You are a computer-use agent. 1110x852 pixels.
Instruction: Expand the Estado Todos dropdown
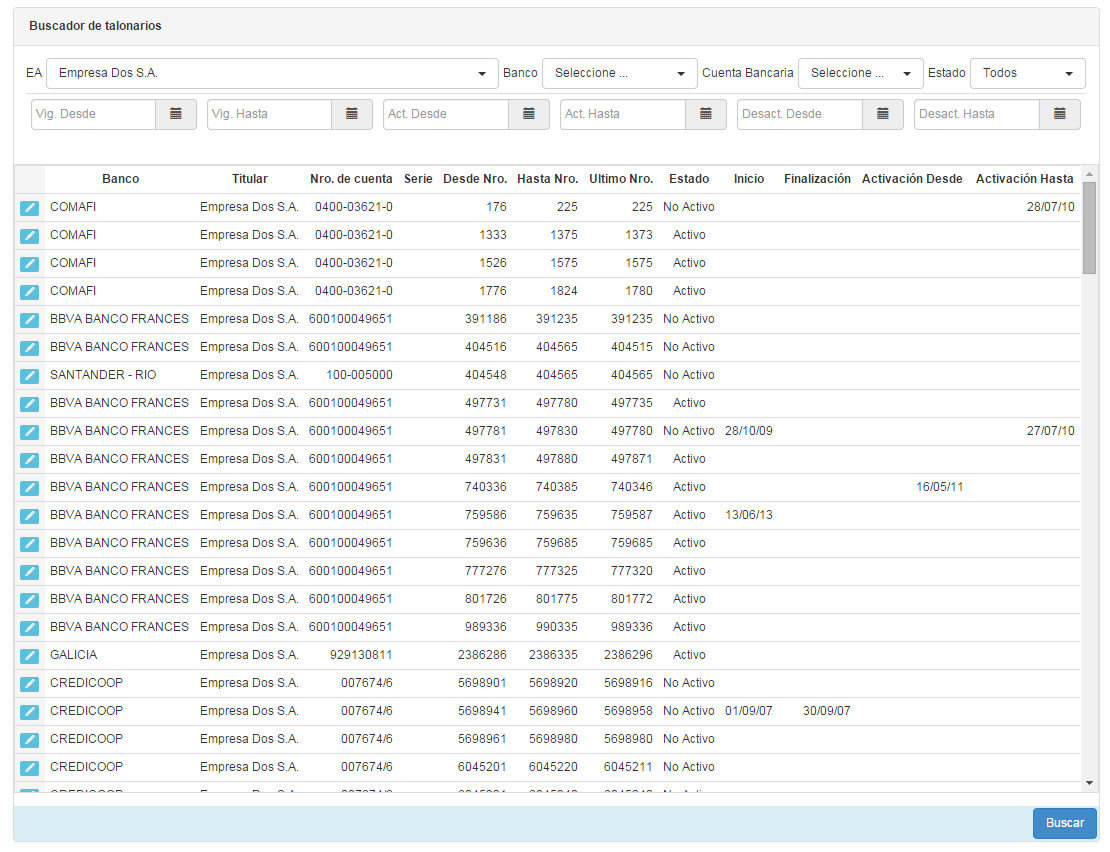coord(1027,73)
